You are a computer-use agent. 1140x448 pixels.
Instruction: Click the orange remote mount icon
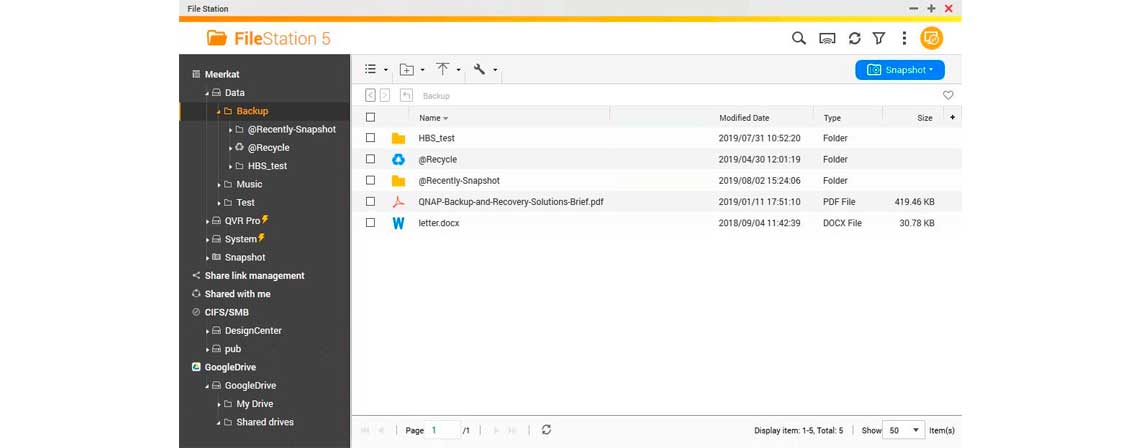point(931,38)
